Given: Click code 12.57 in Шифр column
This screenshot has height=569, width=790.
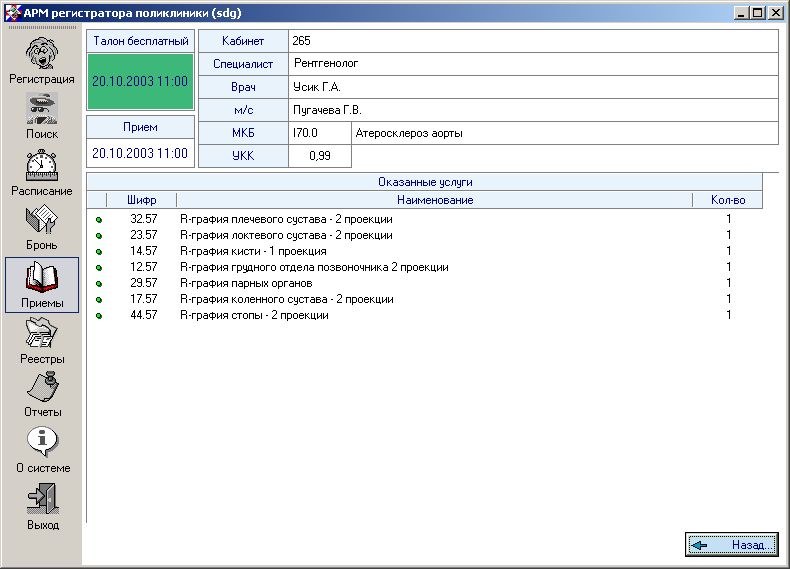Looking at the screenshot, I should 144,267.
